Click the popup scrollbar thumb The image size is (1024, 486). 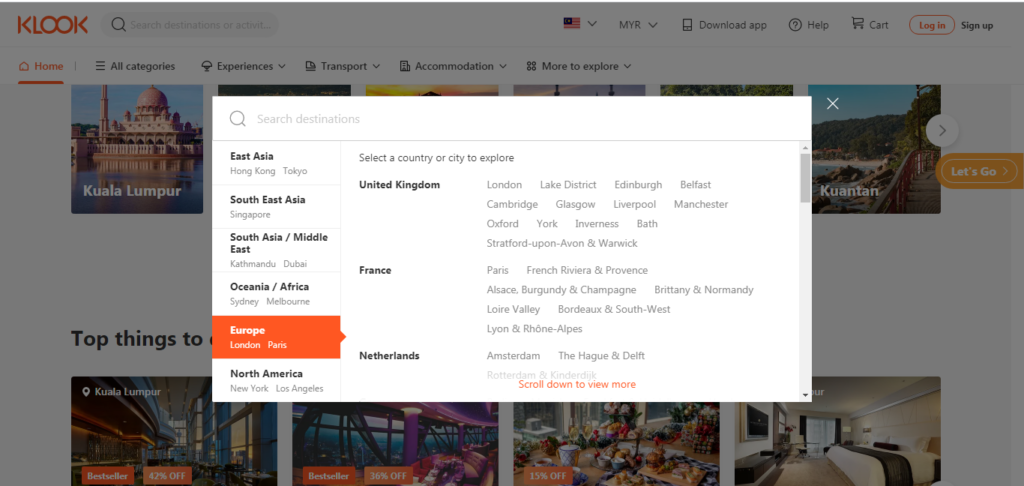click(805, 177)
